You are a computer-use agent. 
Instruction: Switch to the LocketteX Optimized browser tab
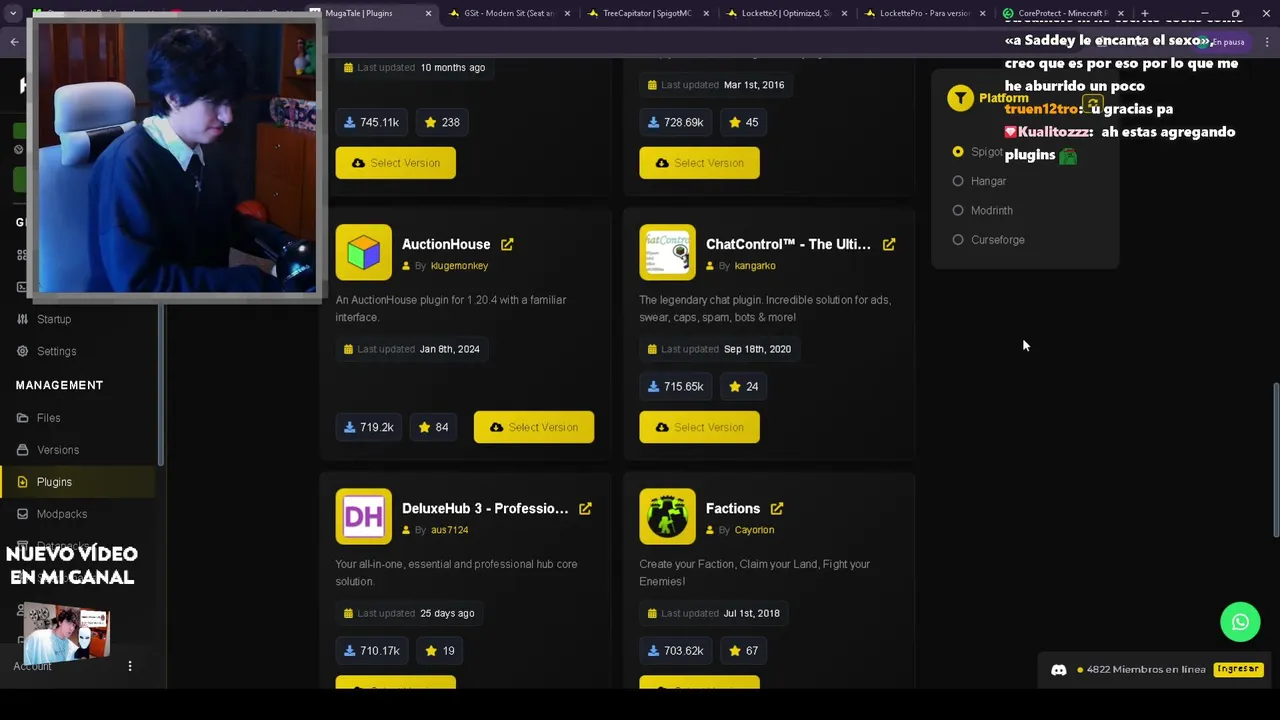click(786, 13)
